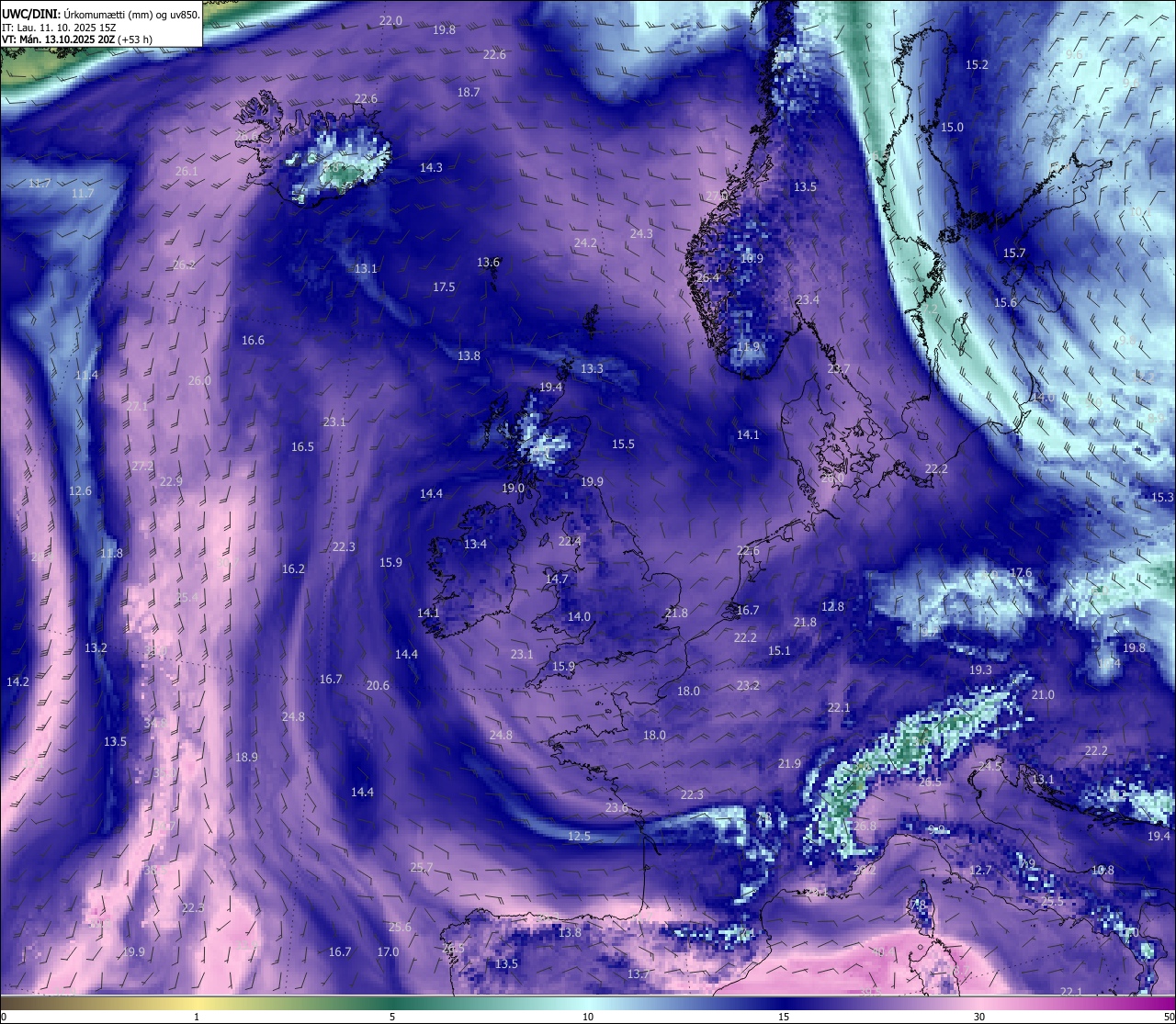This screenshot has width=1176, height=1024.
Task: Click the value 22.9 in the western Atlantic
Action: coord(171,481)
